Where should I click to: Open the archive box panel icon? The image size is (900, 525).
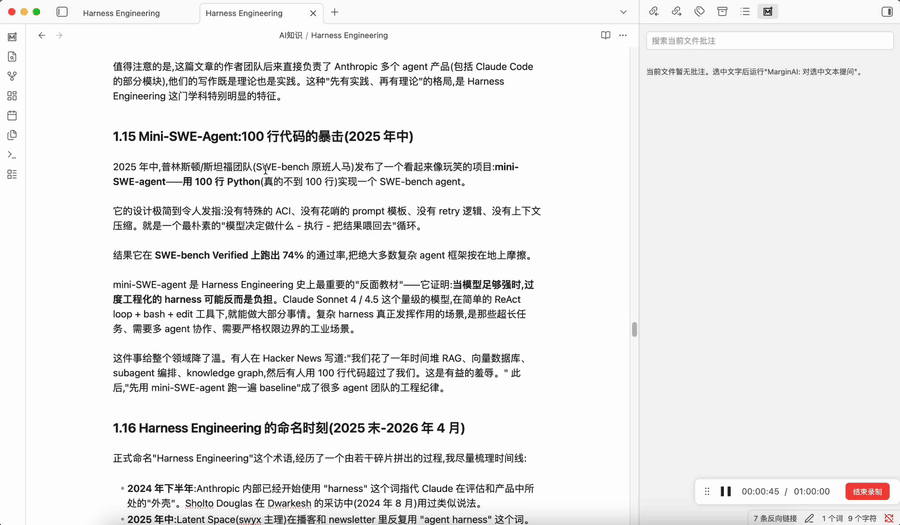pyautogui.click(x=722, y=11)
